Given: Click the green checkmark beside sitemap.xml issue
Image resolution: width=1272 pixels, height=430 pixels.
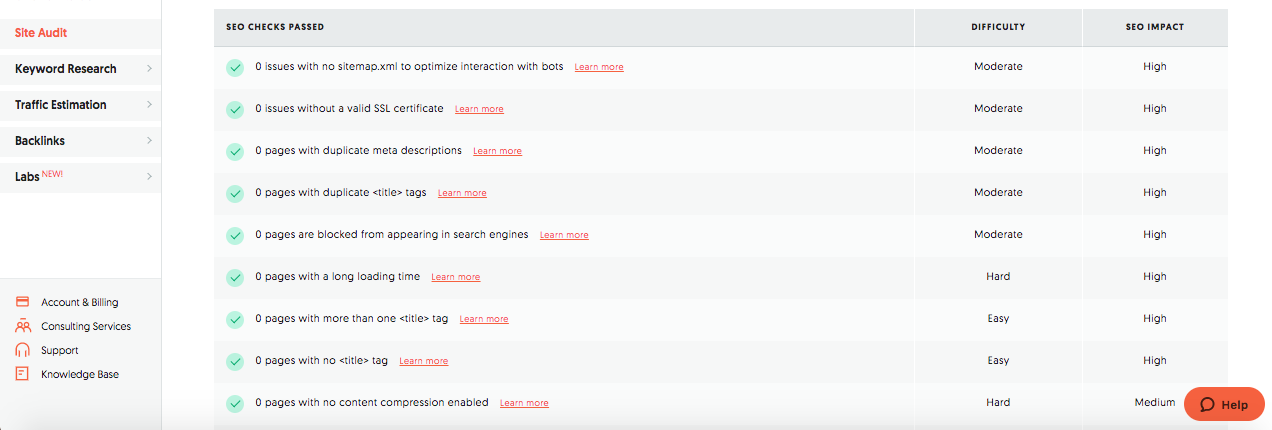Looking at the screenshot, I should pyautogui.click(x=235, y=67).
